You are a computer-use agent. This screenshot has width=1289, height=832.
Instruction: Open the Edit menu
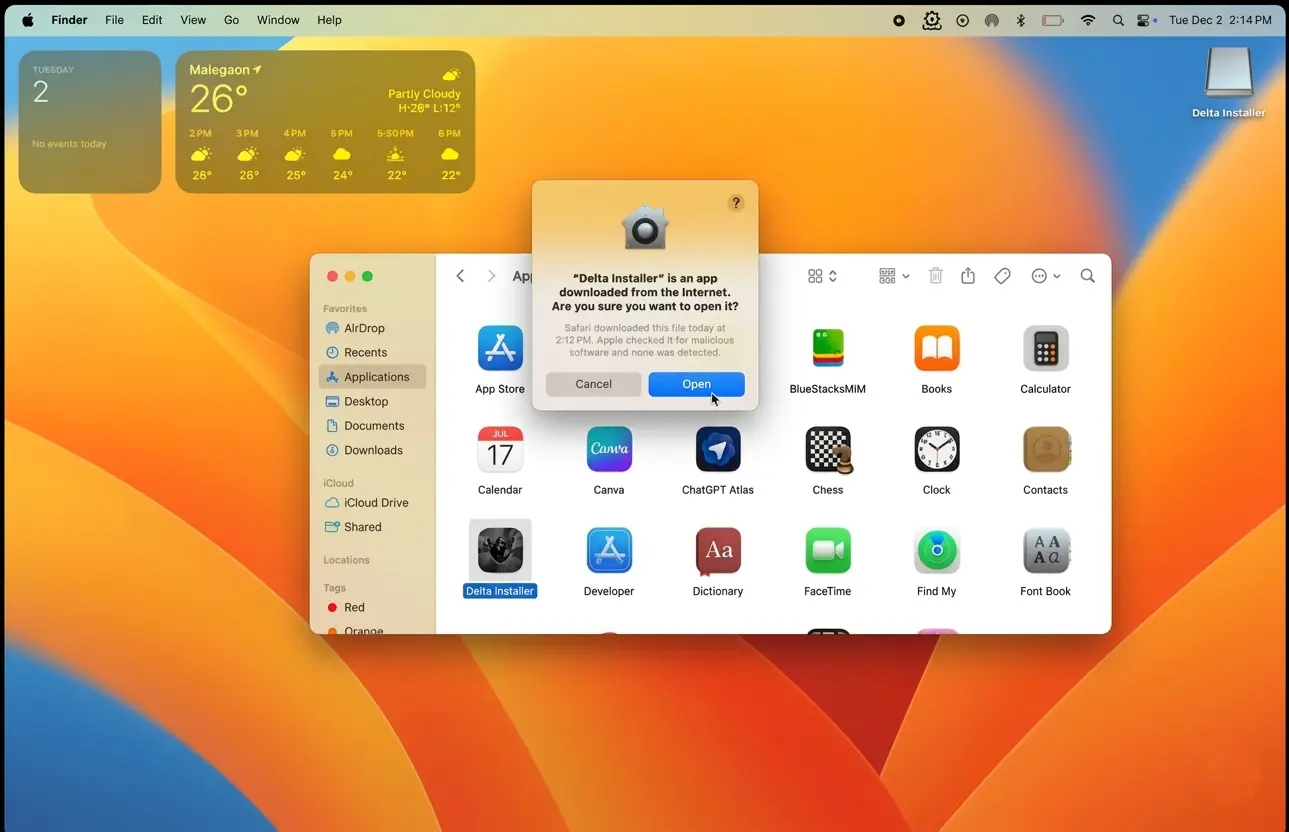click(152, 20)
